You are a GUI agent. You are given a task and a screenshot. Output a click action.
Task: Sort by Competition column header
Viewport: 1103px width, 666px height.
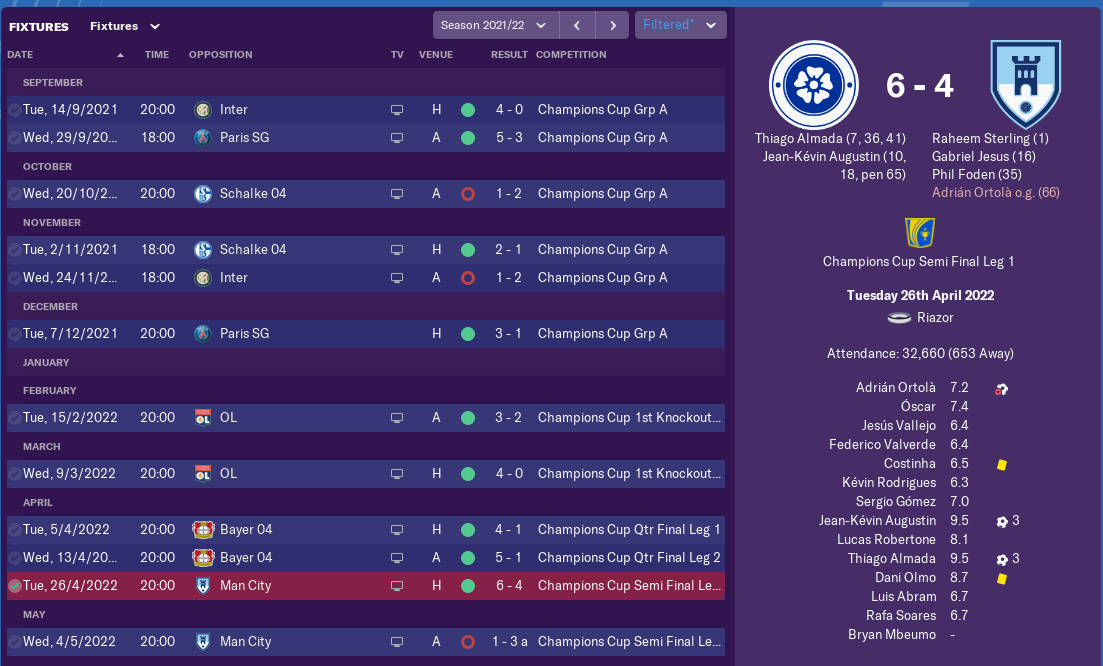[571, 55]
